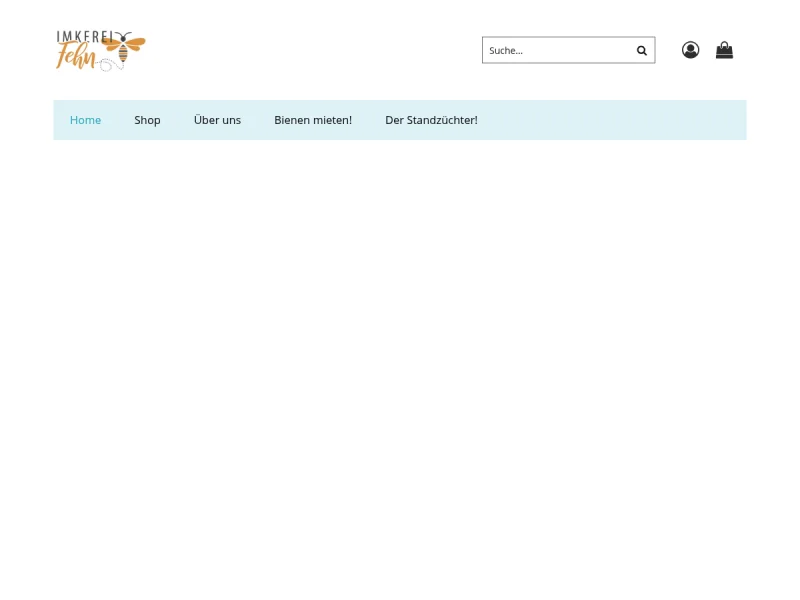Open the Shop menu item
The image size is (800, 600).
[147, 120]
